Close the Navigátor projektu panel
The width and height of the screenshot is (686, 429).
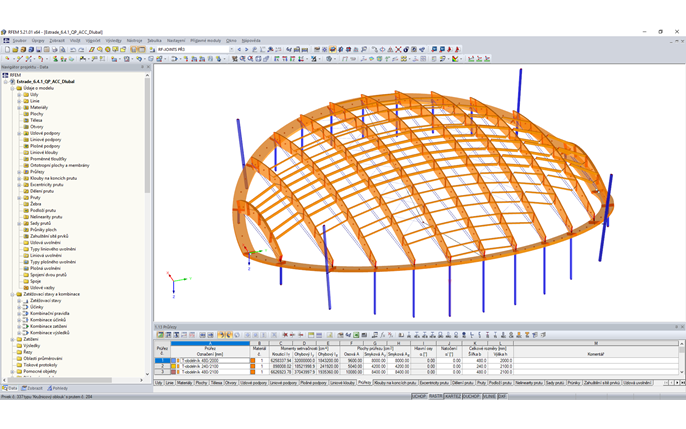pyautogui.click(x=148, y=67)
